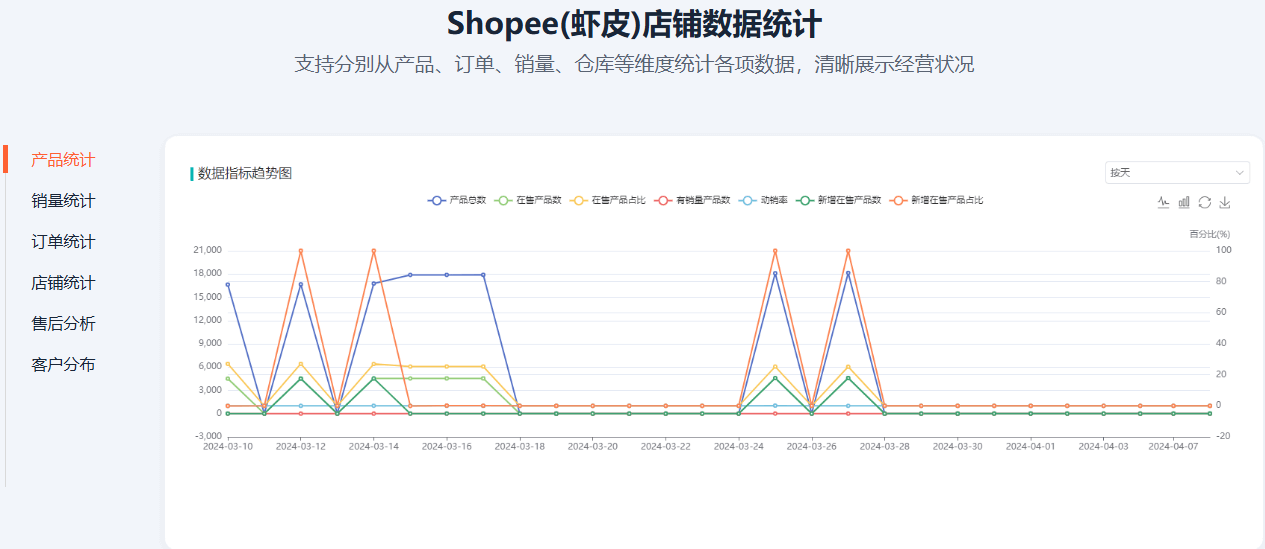This screenshot has height=549, width=1265.
Task: Open 售后分析 in sidebar
Action: click(x=63, y=324)
